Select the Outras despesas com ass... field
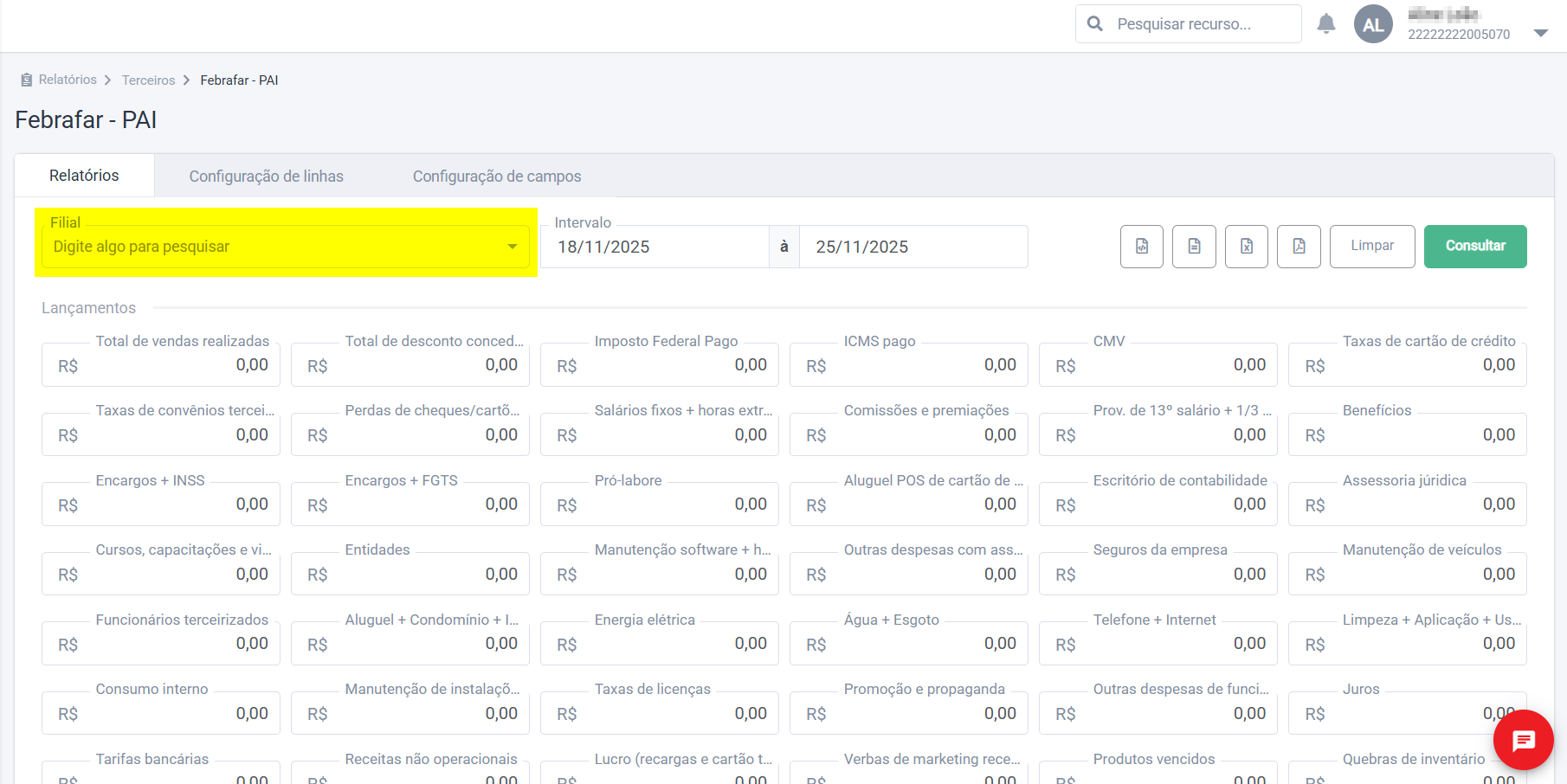 [x=909, y=574]
